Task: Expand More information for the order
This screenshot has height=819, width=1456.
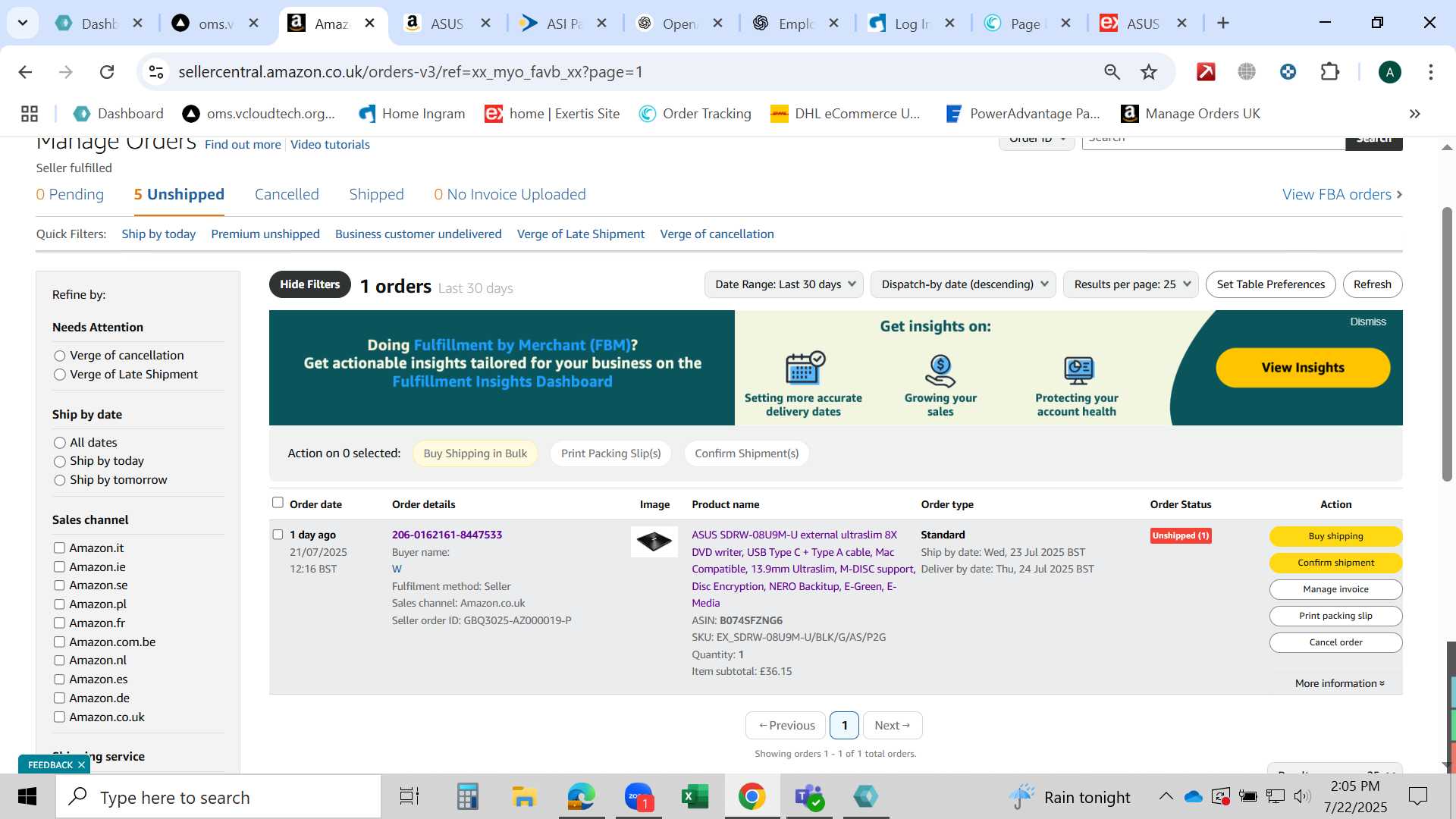Action: 1339,683
